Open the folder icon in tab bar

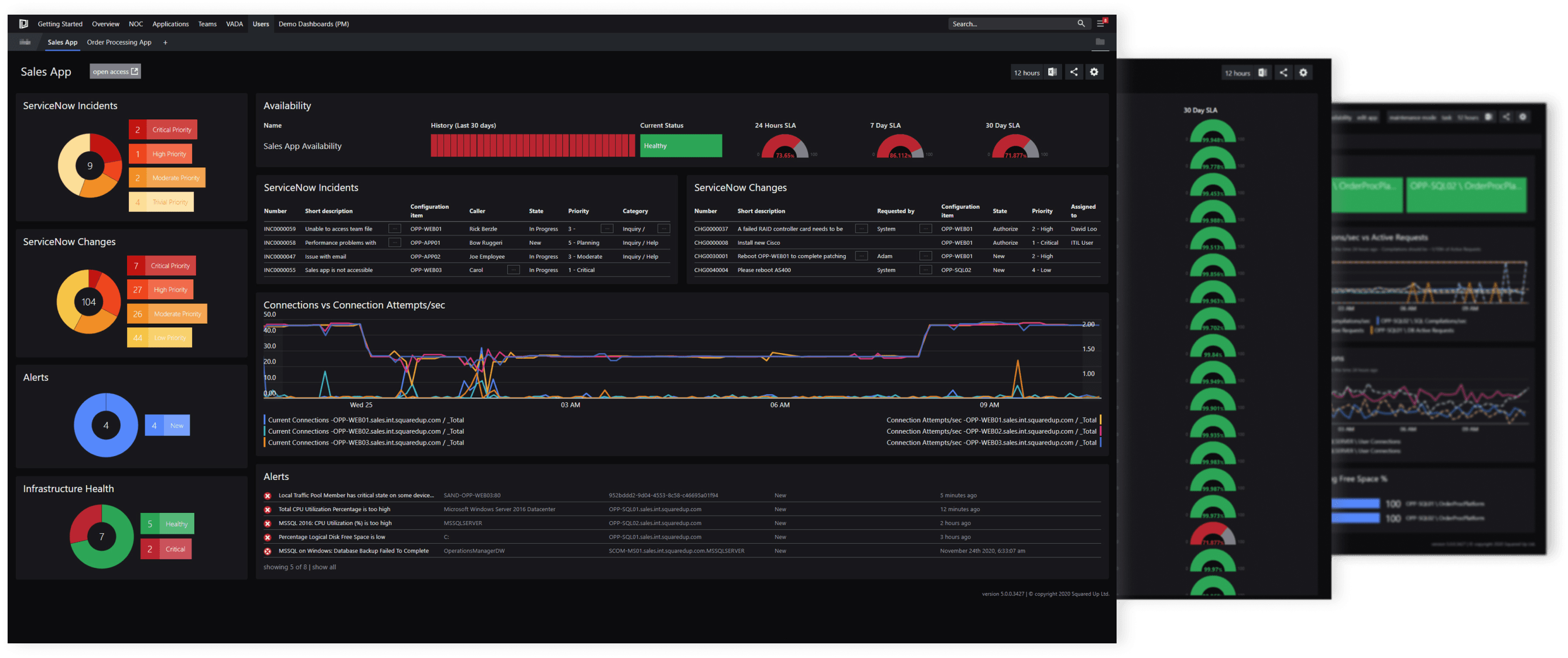(1100, 42)
